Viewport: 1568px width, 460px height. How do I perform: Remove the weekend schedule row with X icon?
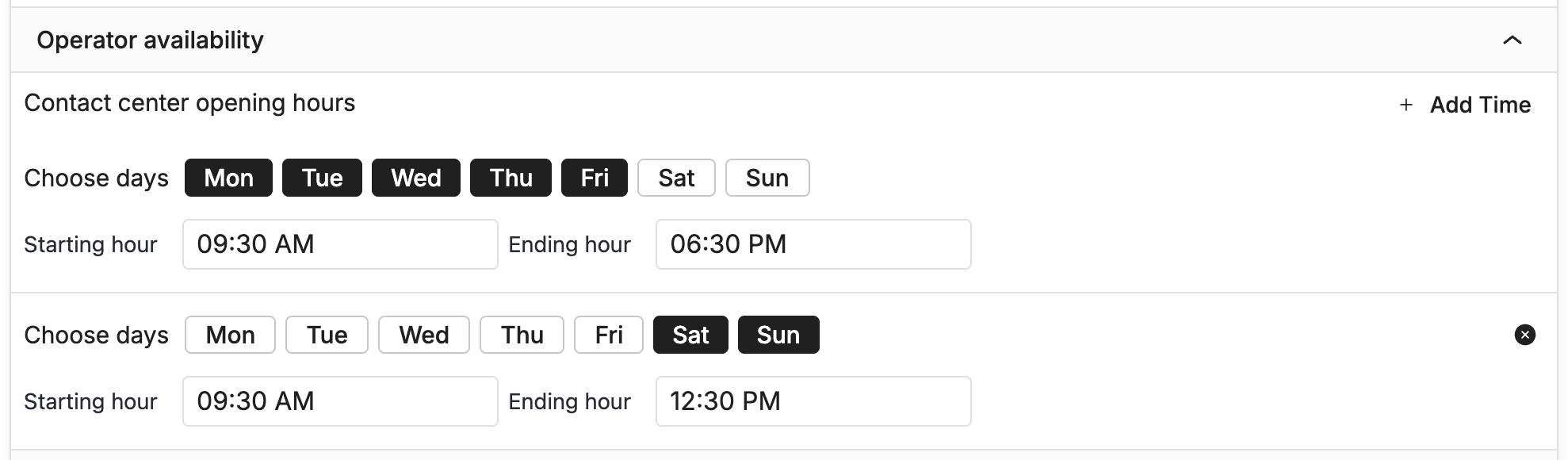click(x=1524, y=335)
